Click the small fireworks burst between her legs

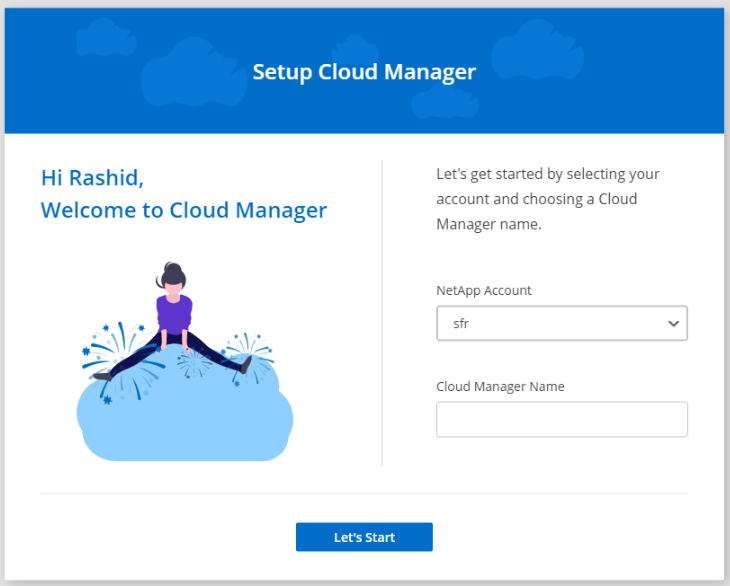[194, 362]
